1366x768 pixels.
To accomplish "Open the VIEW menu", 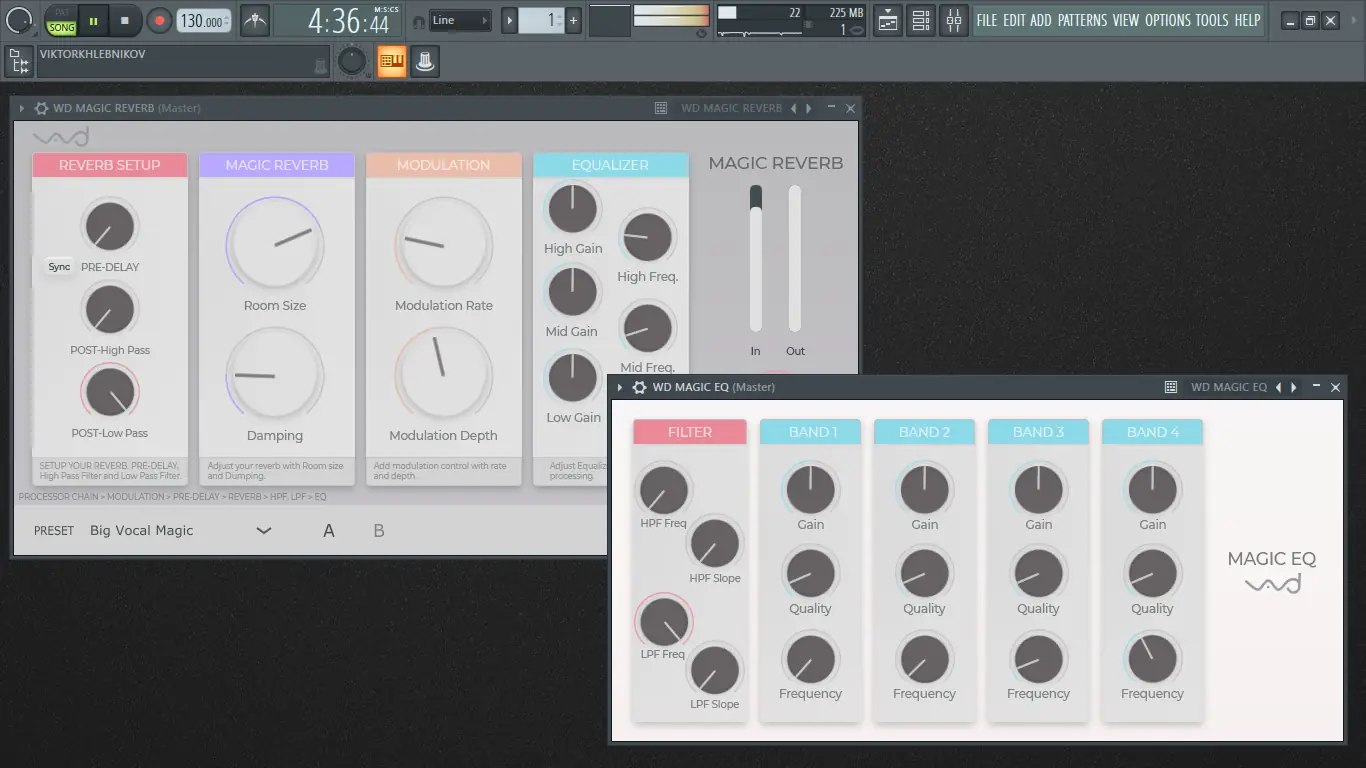I will (1126, 20).
